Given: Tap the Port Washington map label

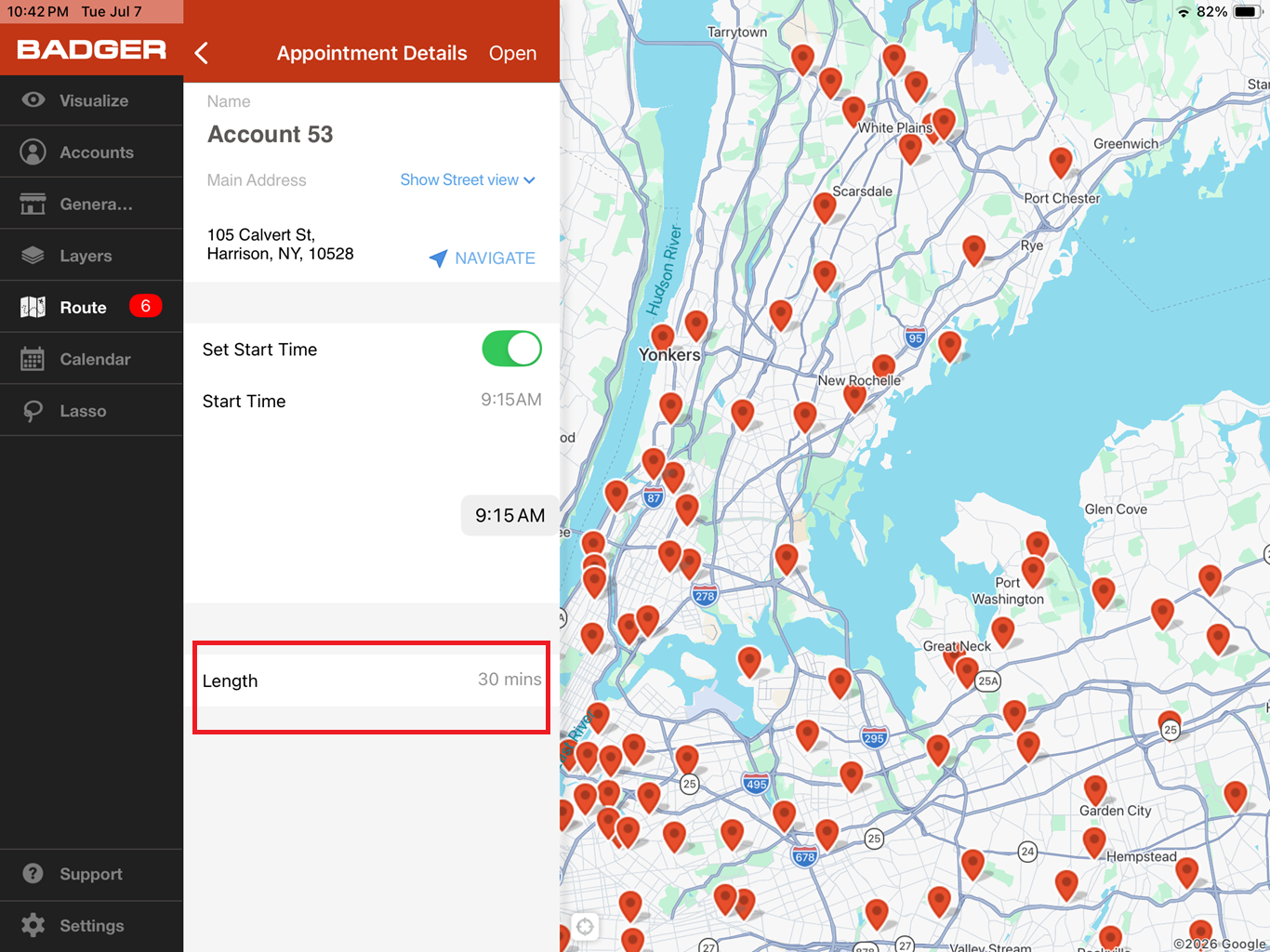Looking at the screenshot, I should 1008,591.
